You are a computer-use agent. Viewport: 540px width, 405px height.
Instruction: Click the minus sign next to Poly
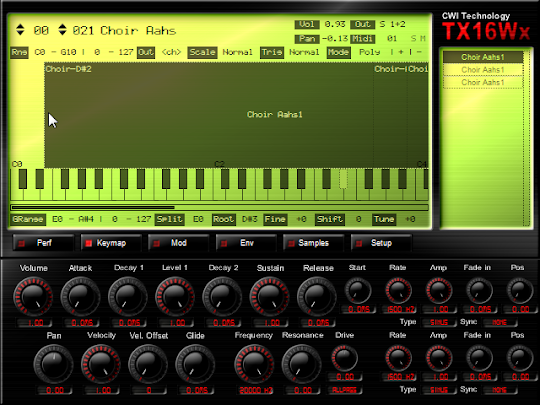(419, 52)
